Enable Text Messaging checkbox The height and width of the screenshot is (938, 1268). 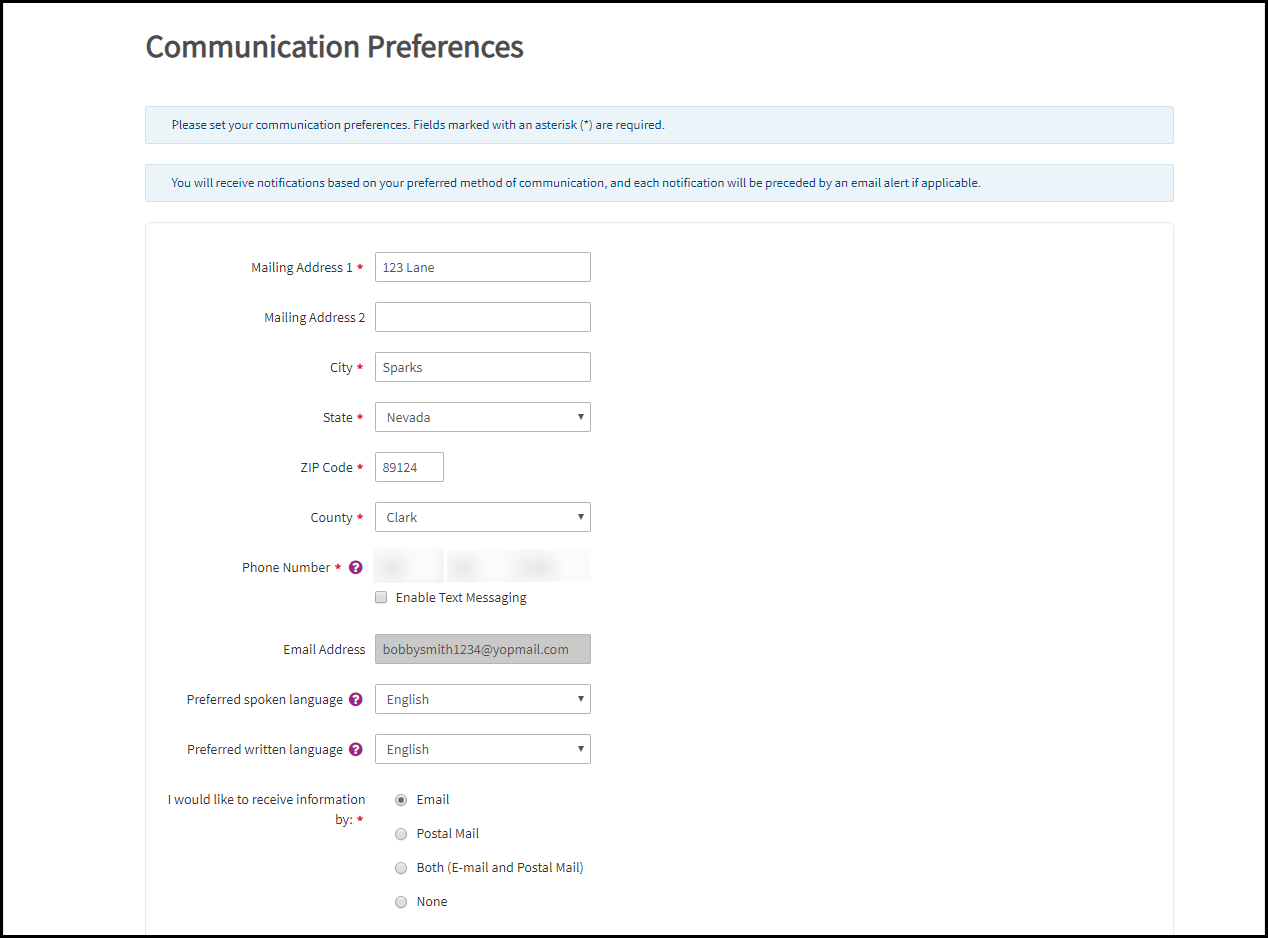[x=381, y=598]
